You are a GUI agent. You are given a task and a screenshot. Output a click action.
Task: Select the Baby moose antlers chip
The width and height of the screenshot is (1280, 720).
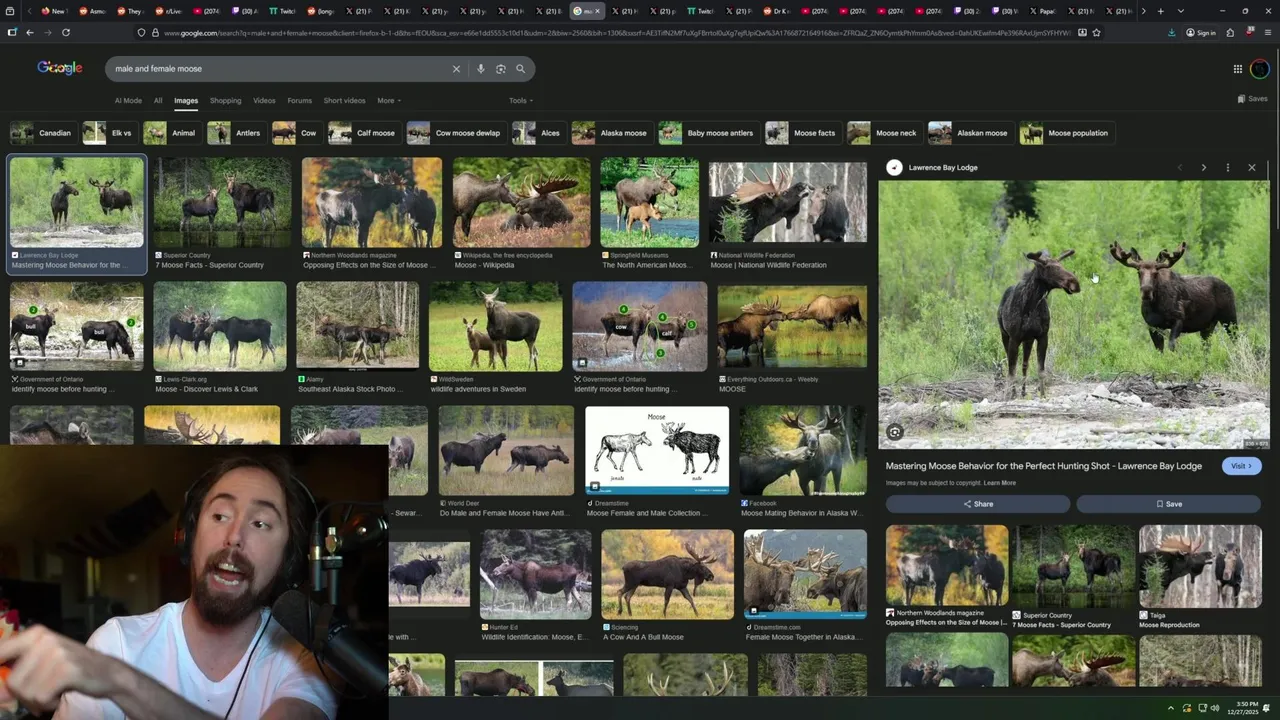pyautogui.click(x=707, y=133)
